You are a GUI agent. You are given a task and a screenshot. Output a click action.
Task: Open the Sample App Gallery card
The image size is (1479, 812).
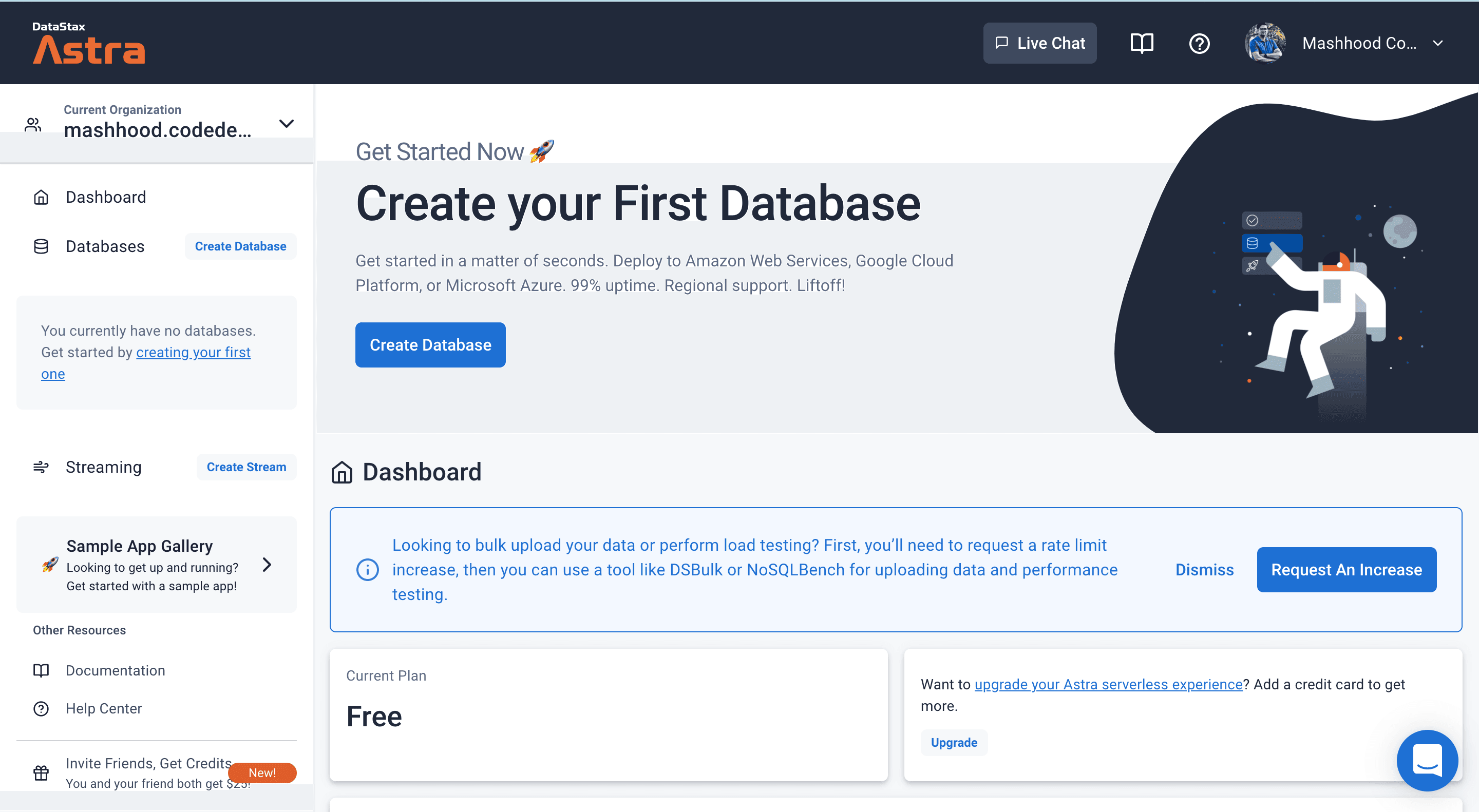156,565
